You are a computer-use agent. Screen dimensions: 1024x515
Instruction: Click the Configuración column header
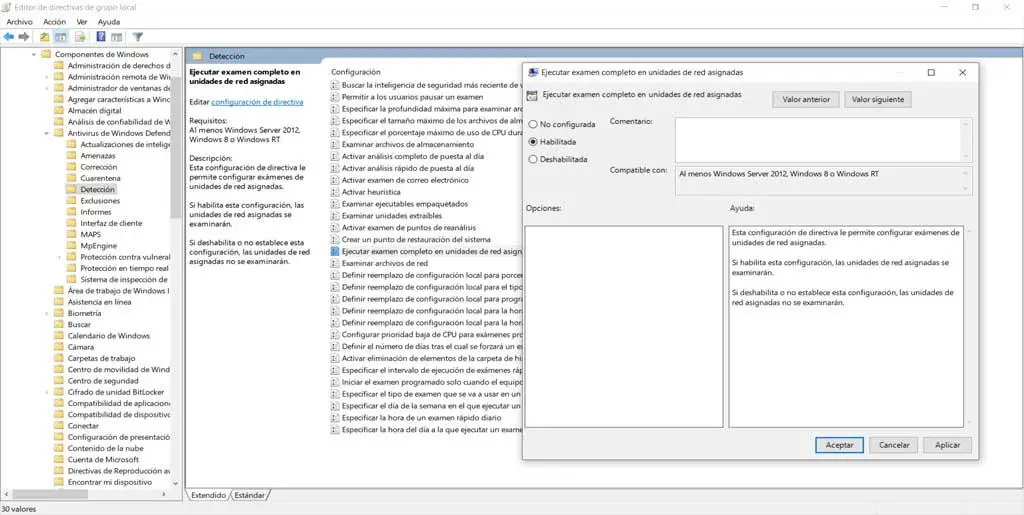click(x=356, y=72)
